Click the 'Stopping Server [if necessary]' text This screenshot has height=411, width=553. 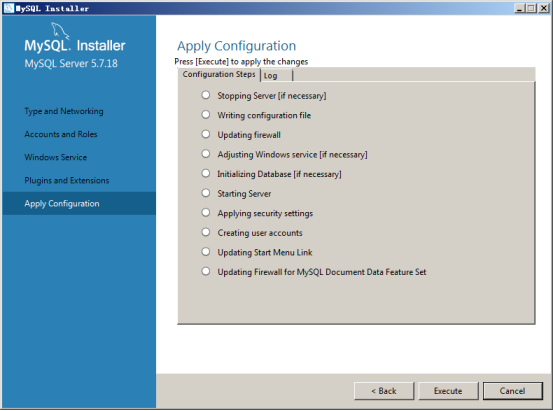point(272,96)
